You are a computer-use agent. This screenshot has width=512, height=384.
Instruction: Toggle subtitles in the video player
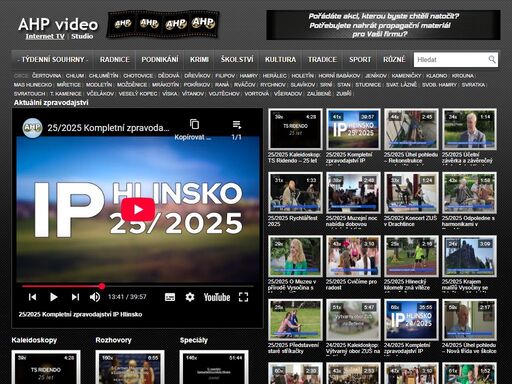(170, 297)
